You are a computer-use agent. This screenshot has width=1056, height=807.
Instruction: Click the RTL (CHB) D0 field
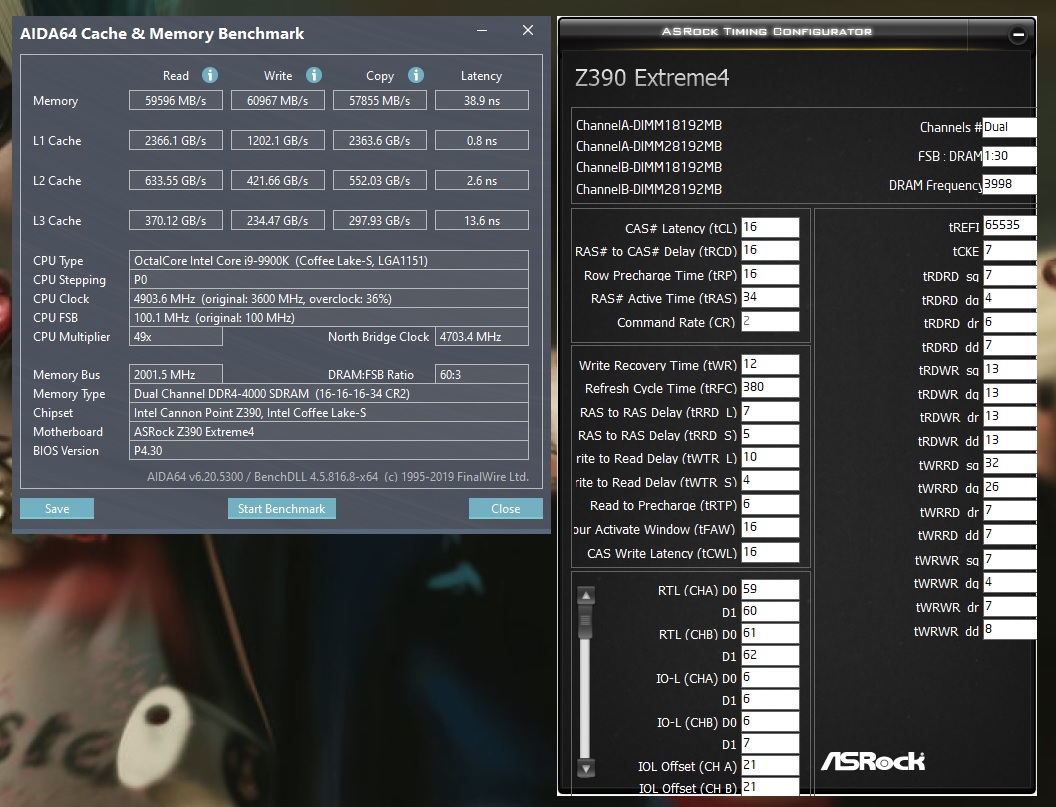pos(770,633)
